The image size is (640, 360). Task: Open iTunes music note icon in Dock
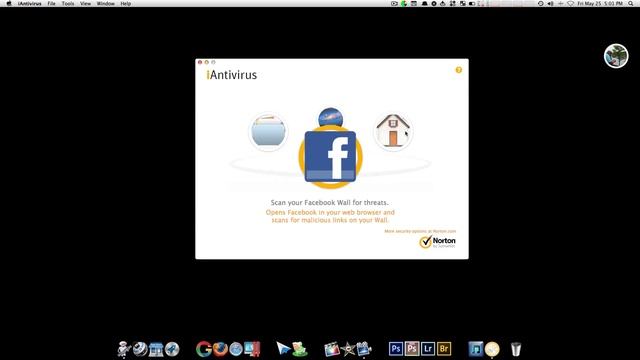pos(476,349)
